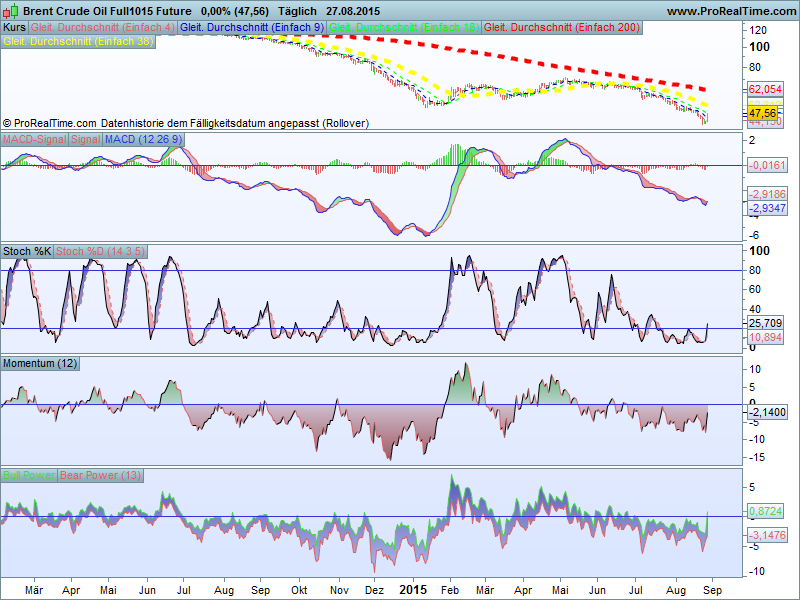Click the 0,8724 bull power value
The image size is (800, 600).
click(x=765, y=511)
